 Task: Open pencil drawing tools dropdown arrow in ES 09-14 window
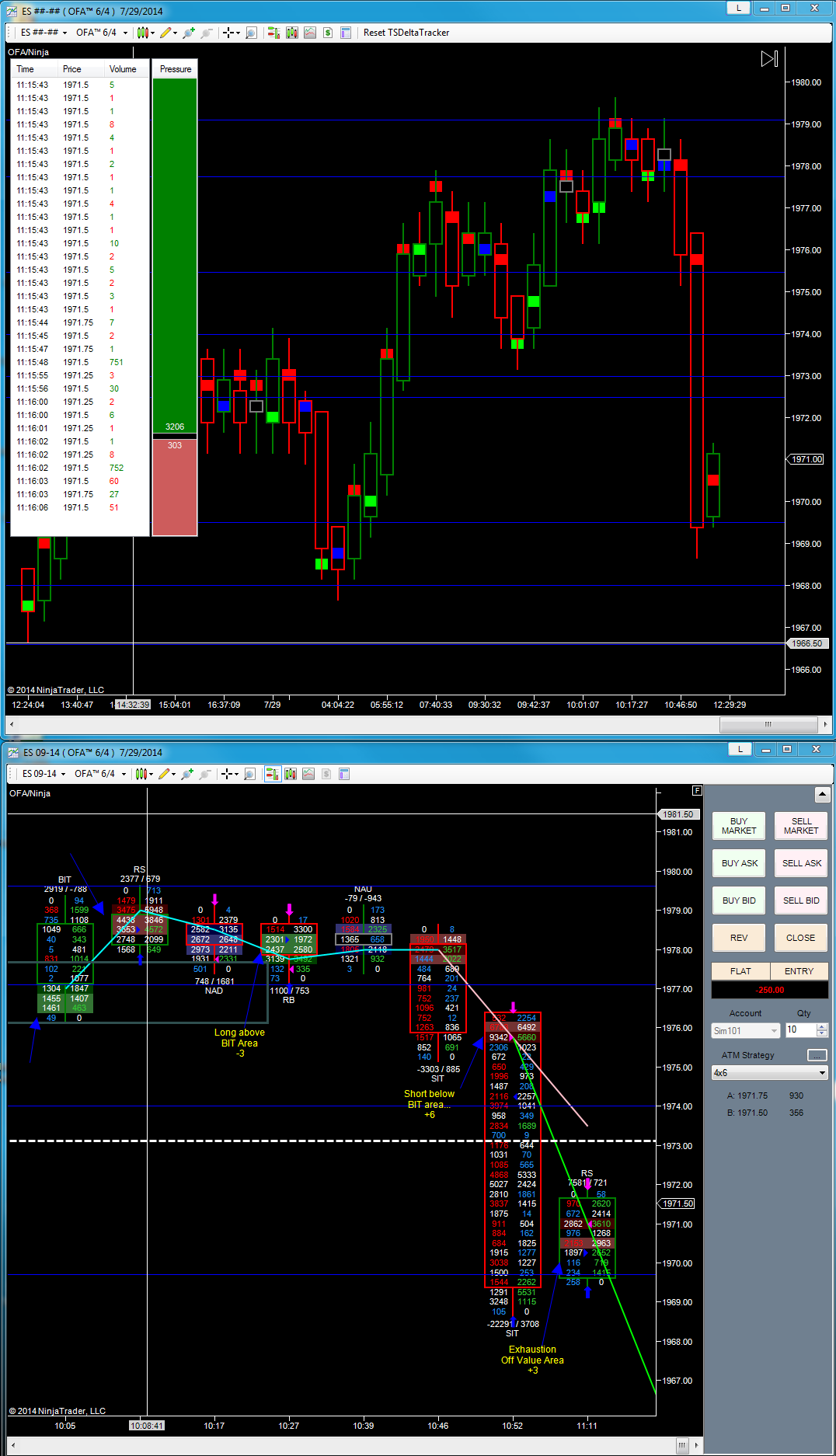click(174, 775)
